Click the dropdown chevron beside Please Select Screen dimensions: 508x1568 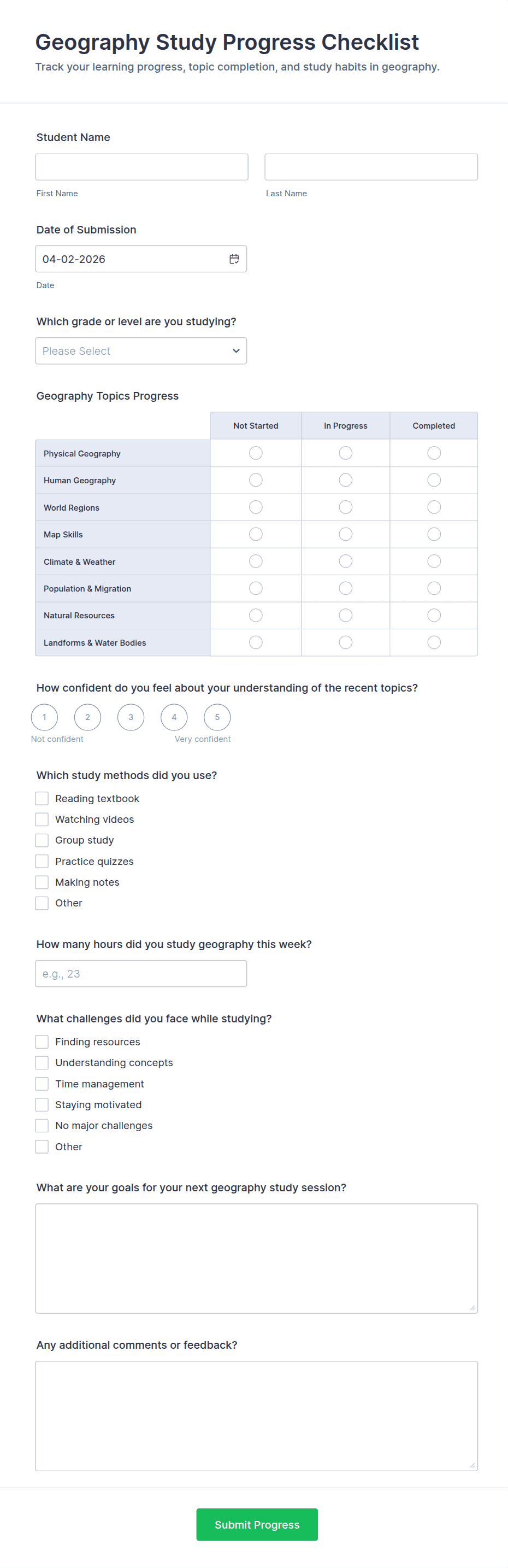point(236,350)
